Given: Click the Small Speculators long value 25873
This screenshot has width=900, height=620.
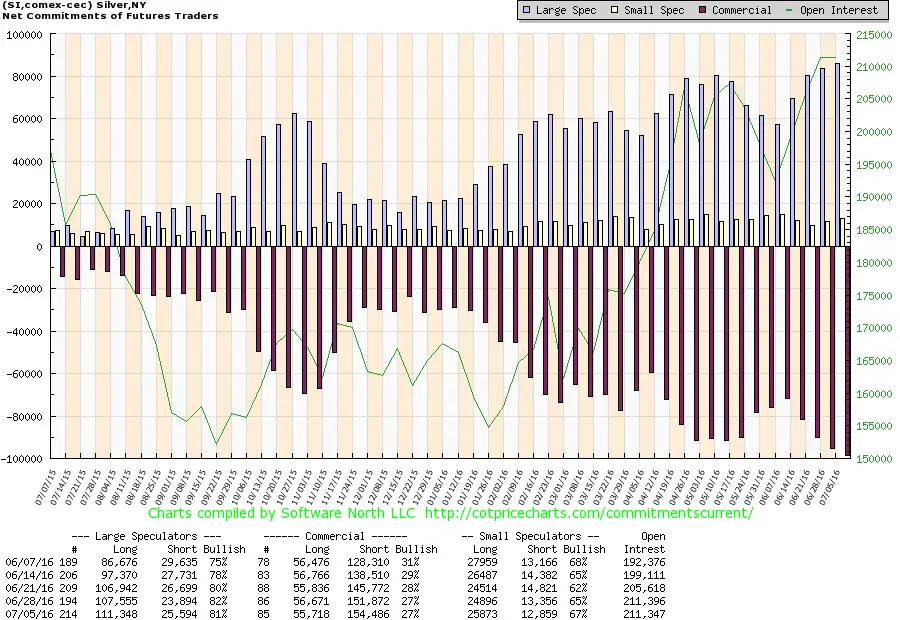Looking at the screenshot, I should point(482,614).
